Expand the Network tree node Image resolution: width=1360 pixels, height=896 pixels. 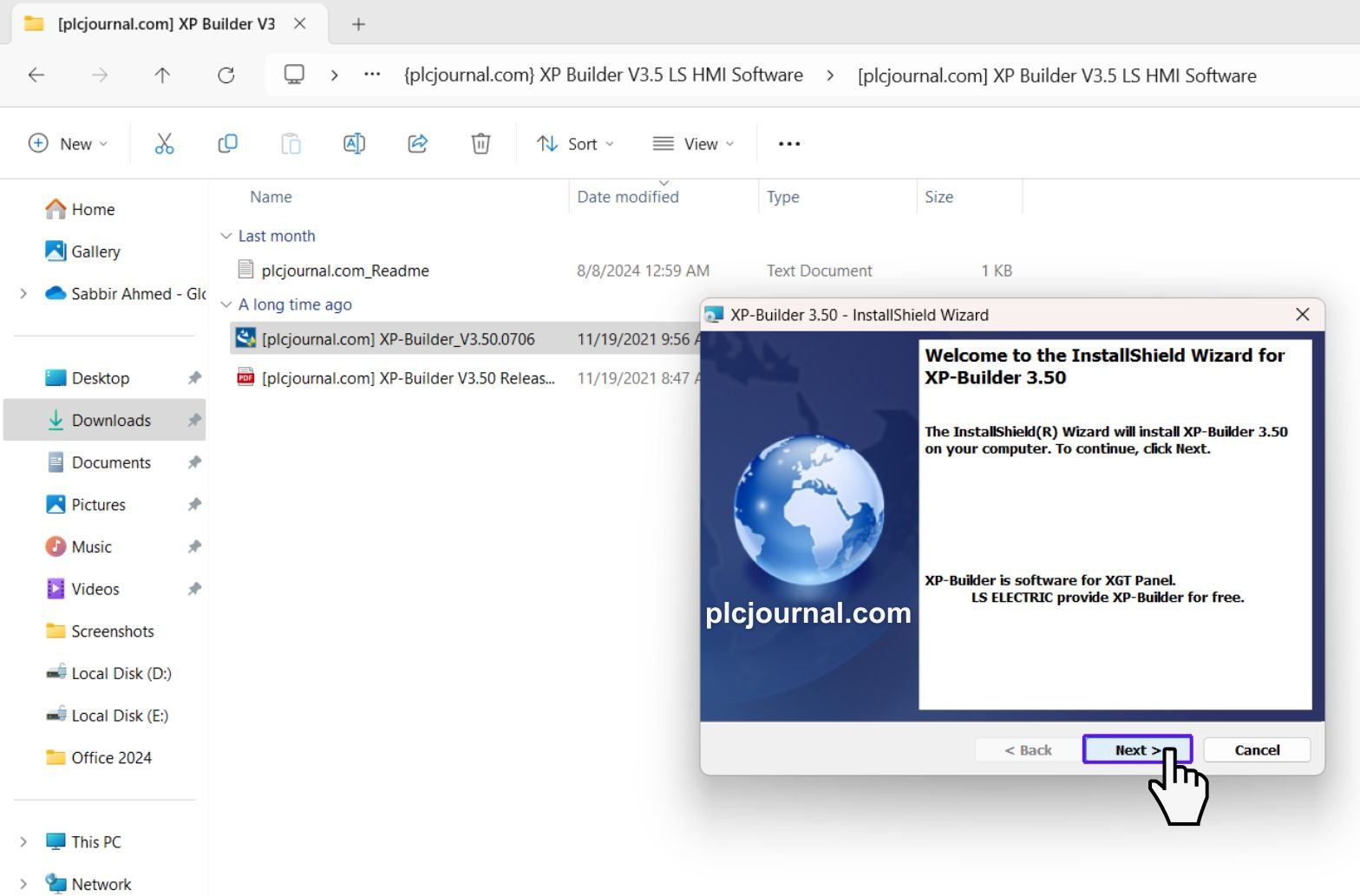click(23, 884)
